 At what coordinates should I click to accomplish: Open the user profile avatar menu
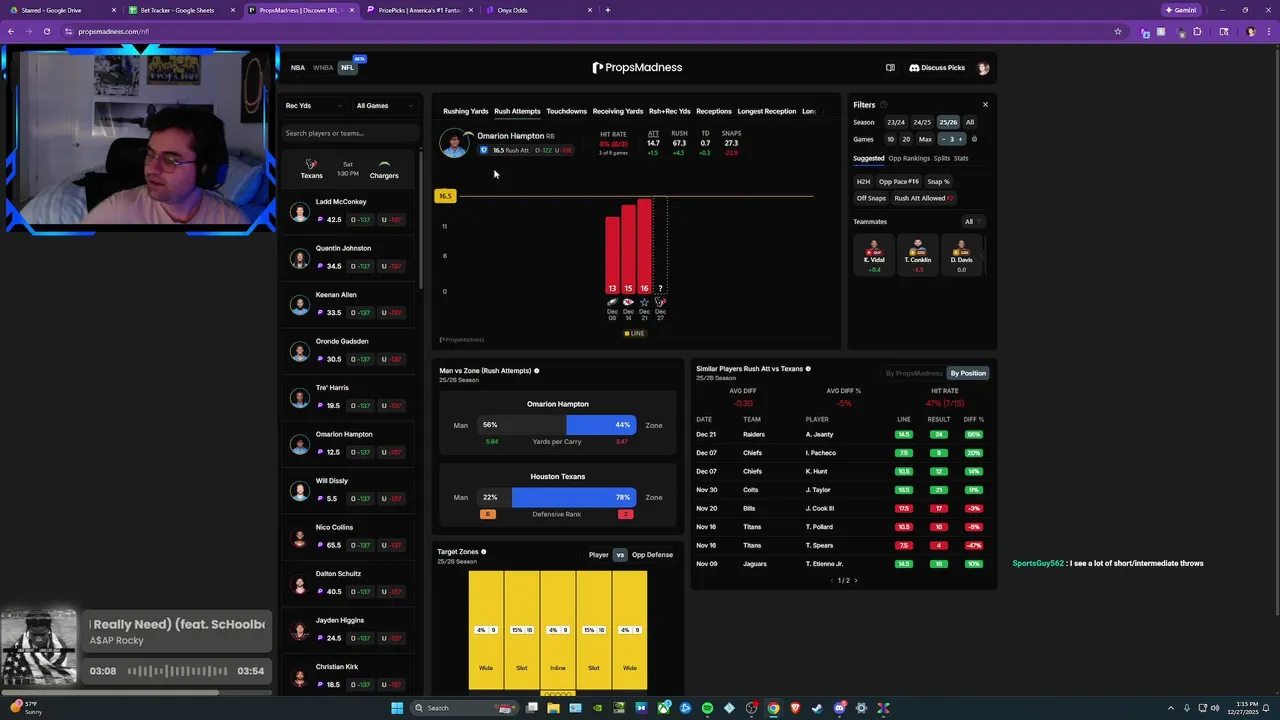(983, 68)
